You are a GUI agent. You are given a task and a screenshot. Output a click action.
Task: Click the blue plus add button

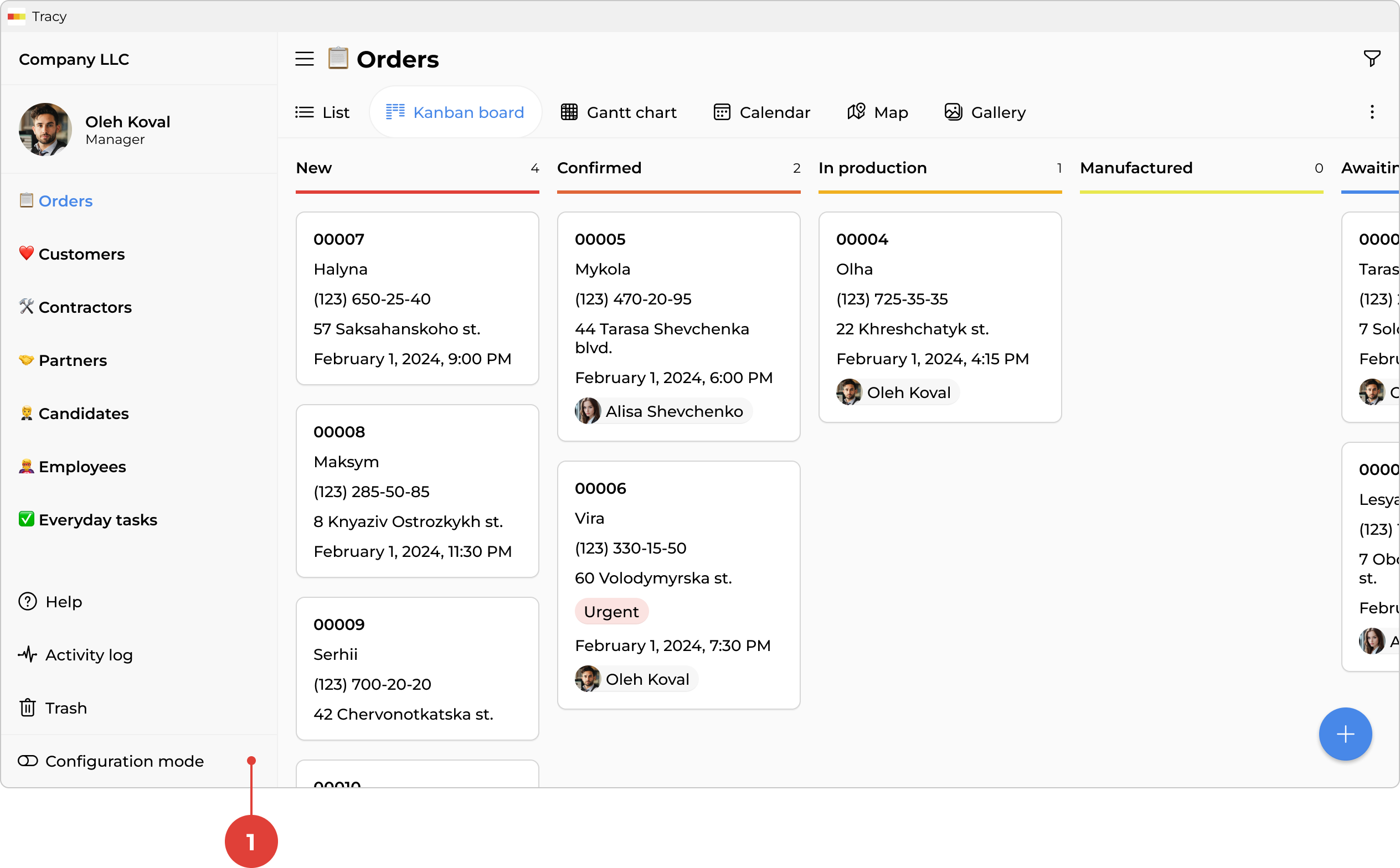pos(1345,733)
